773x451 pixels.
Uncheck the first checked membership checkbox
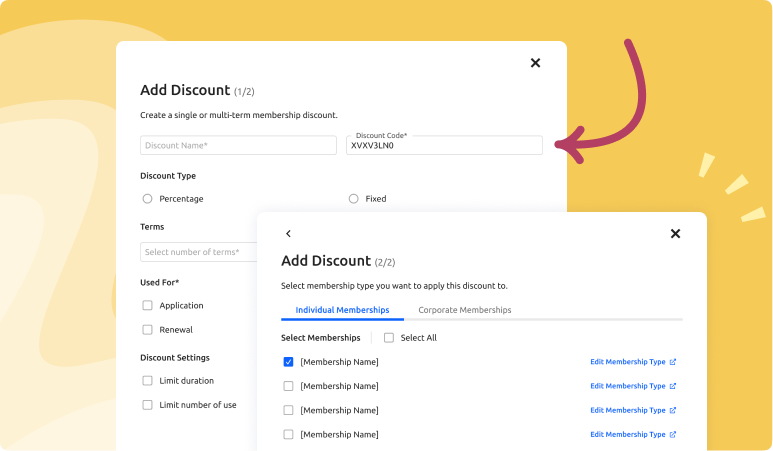click(x=289, y=362)
